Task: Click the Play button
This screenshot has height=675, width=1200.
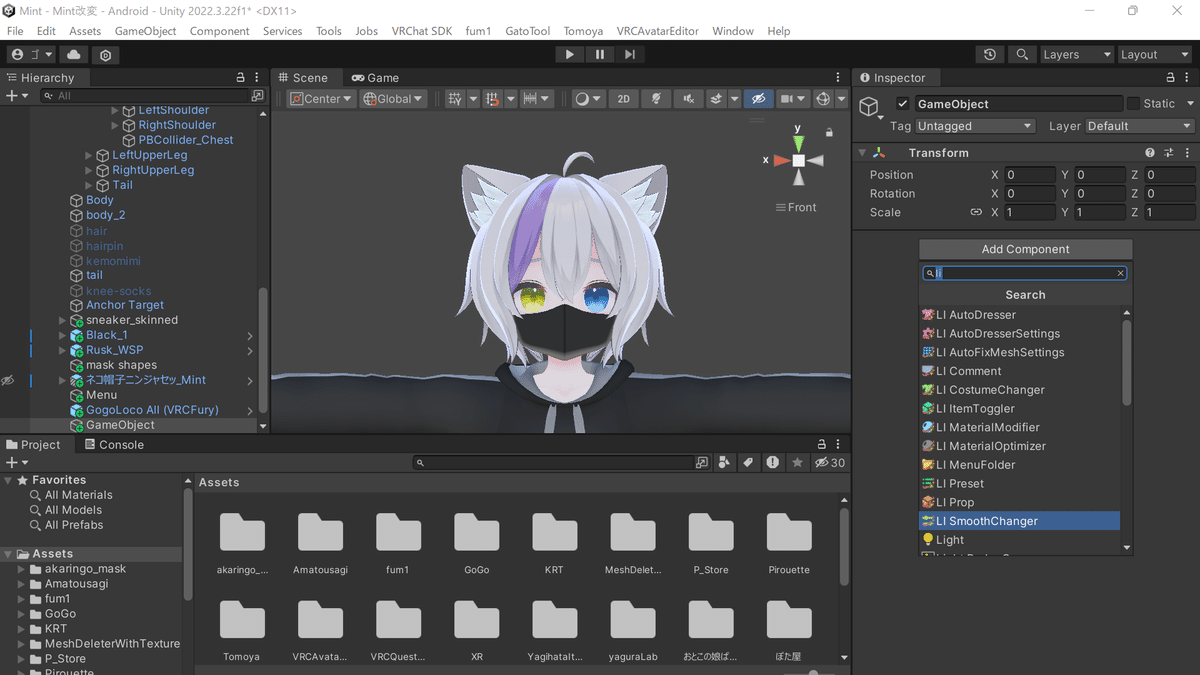Action: point(569,55)
